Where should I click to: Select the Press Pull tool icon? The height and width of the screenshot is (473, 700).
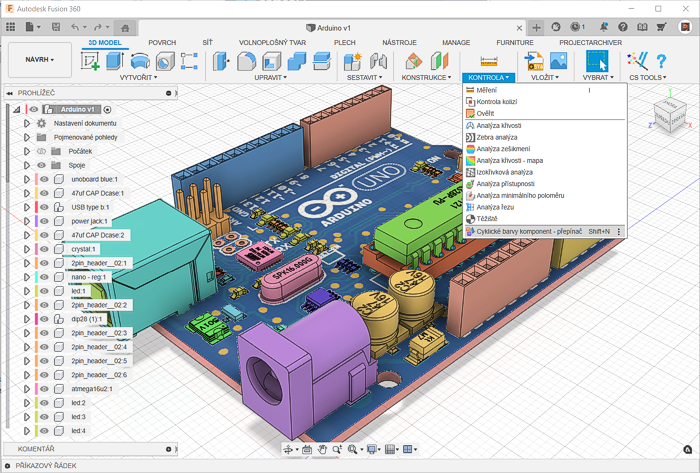point(221,61)
